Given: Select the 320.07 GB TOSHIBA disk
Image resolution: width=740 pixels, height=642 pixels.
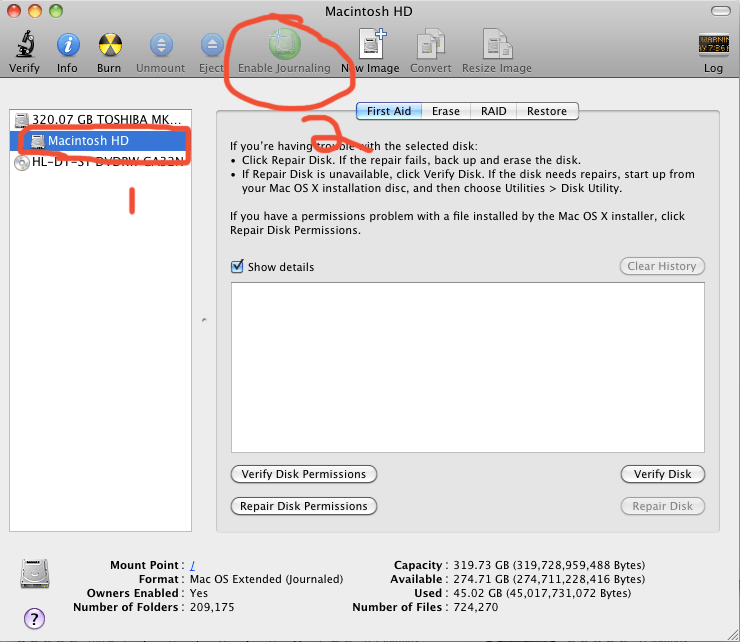Looking at the screenshot, I should 100,119.
